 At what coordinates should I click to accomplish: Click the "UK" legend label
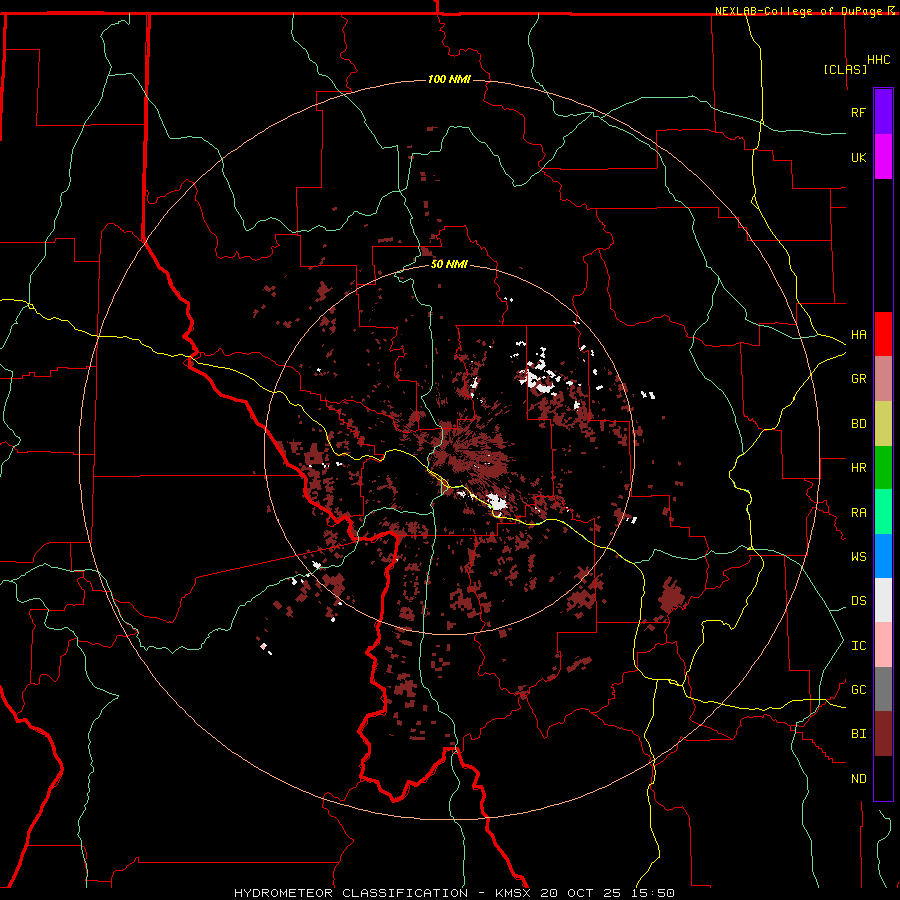coord(858,157)
